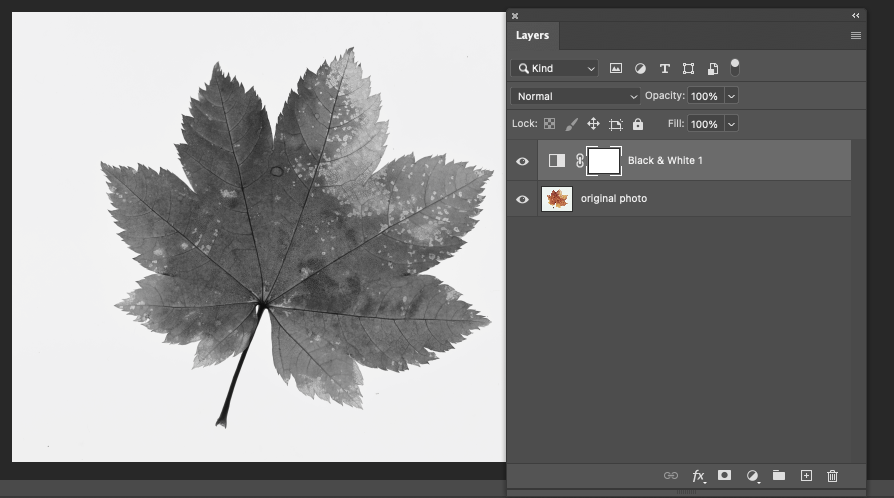The height and width of the screenshot is (498, 894).
Task: Add a layer mask from bottom bar
Action: (x=725, y=476)
